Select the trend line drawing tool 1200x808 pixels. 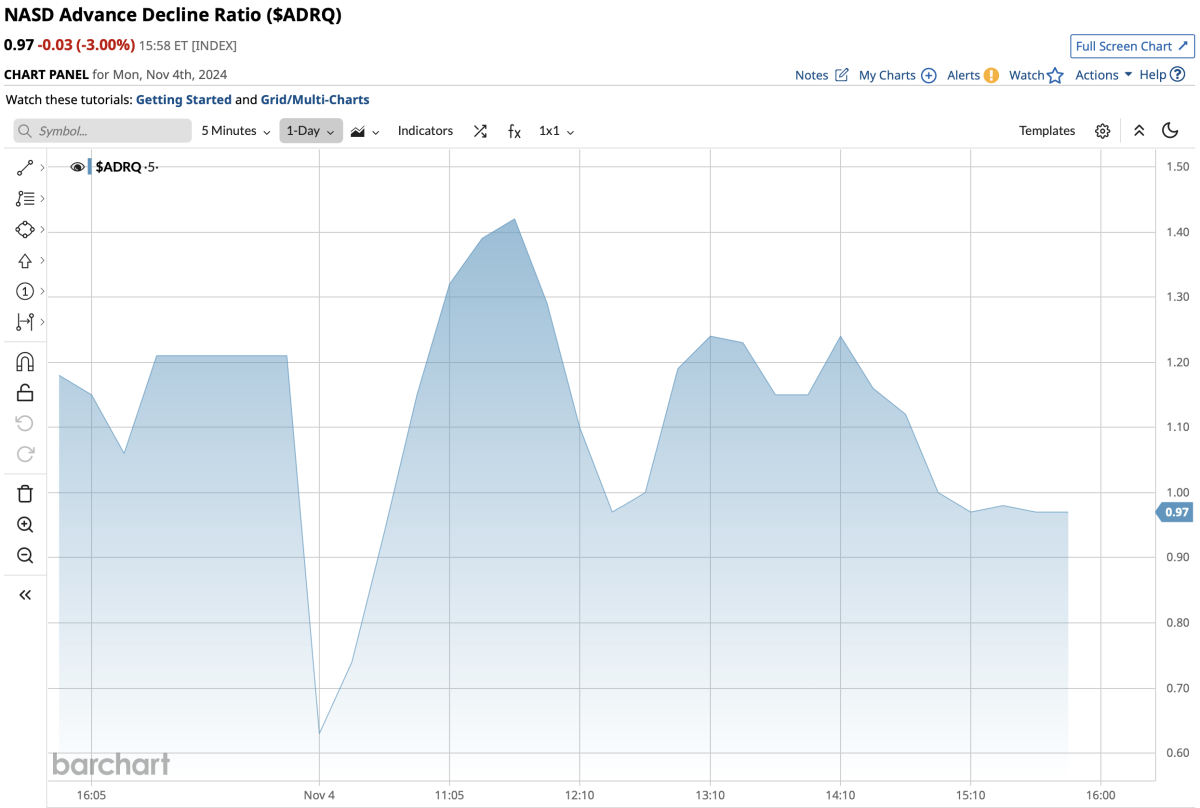tap(25, 168)
